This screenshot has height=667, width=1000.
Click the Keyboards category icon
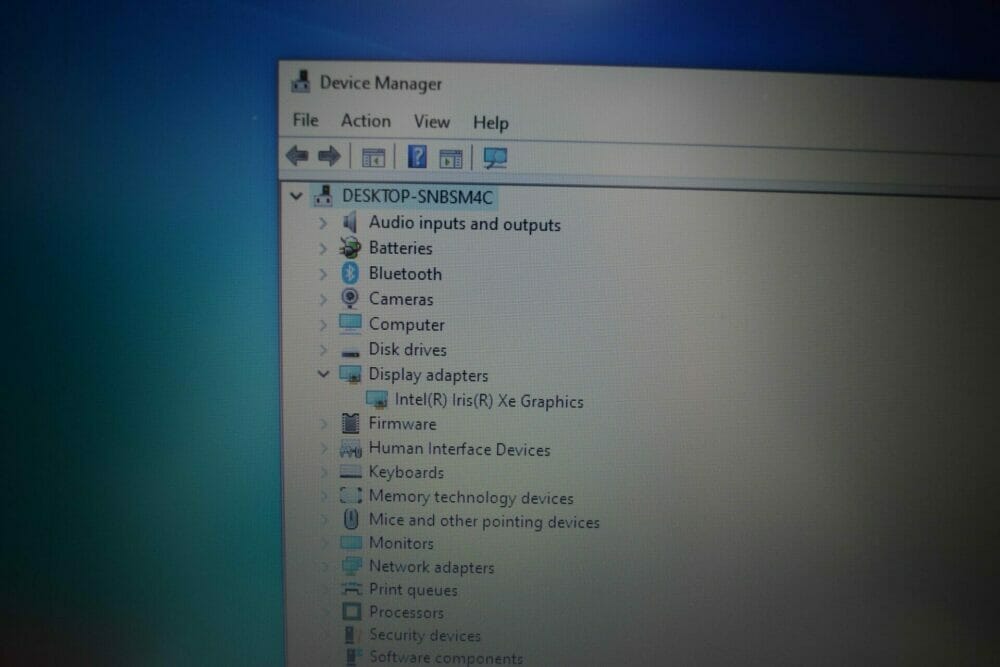(350, 472)
